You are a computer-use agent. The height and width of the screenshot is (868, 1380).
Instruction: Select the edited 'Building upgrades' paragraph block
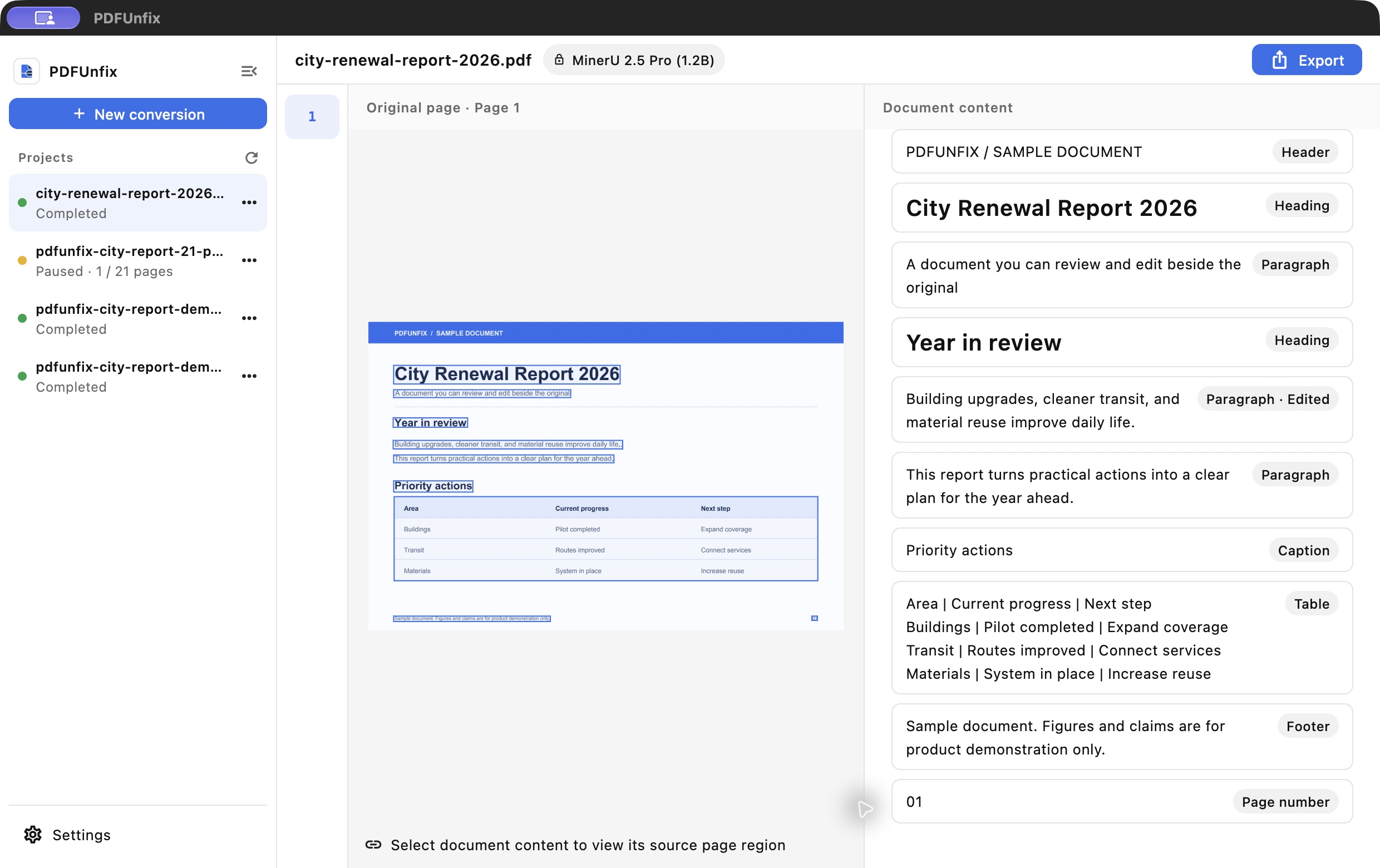pos(1122,410)
